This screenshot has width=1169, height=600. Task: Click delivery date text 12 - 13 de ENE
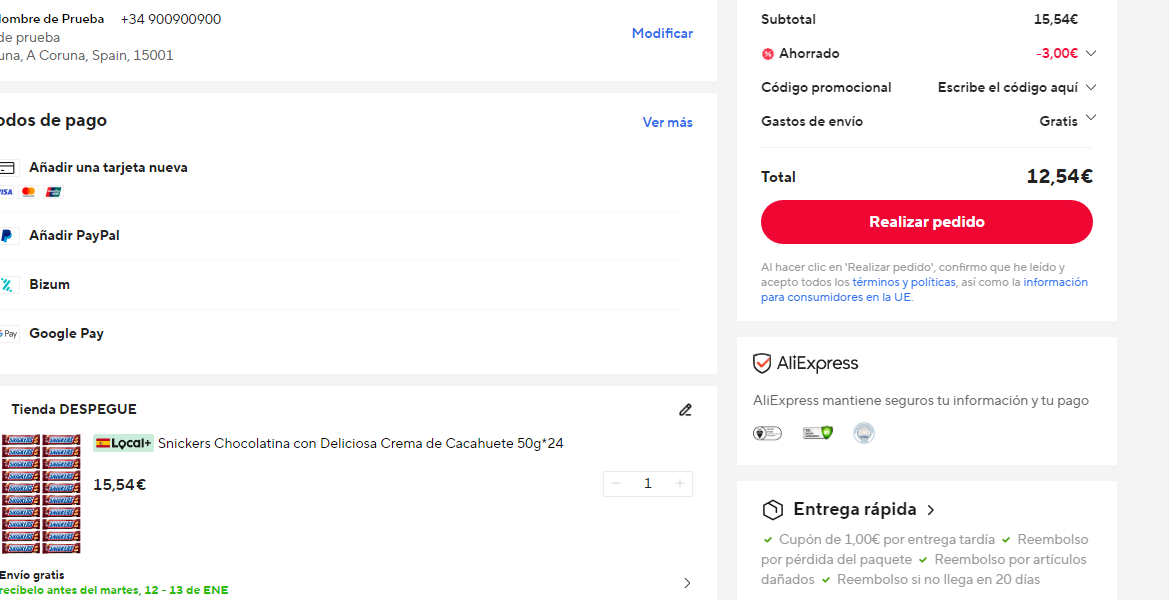(184, 590)
